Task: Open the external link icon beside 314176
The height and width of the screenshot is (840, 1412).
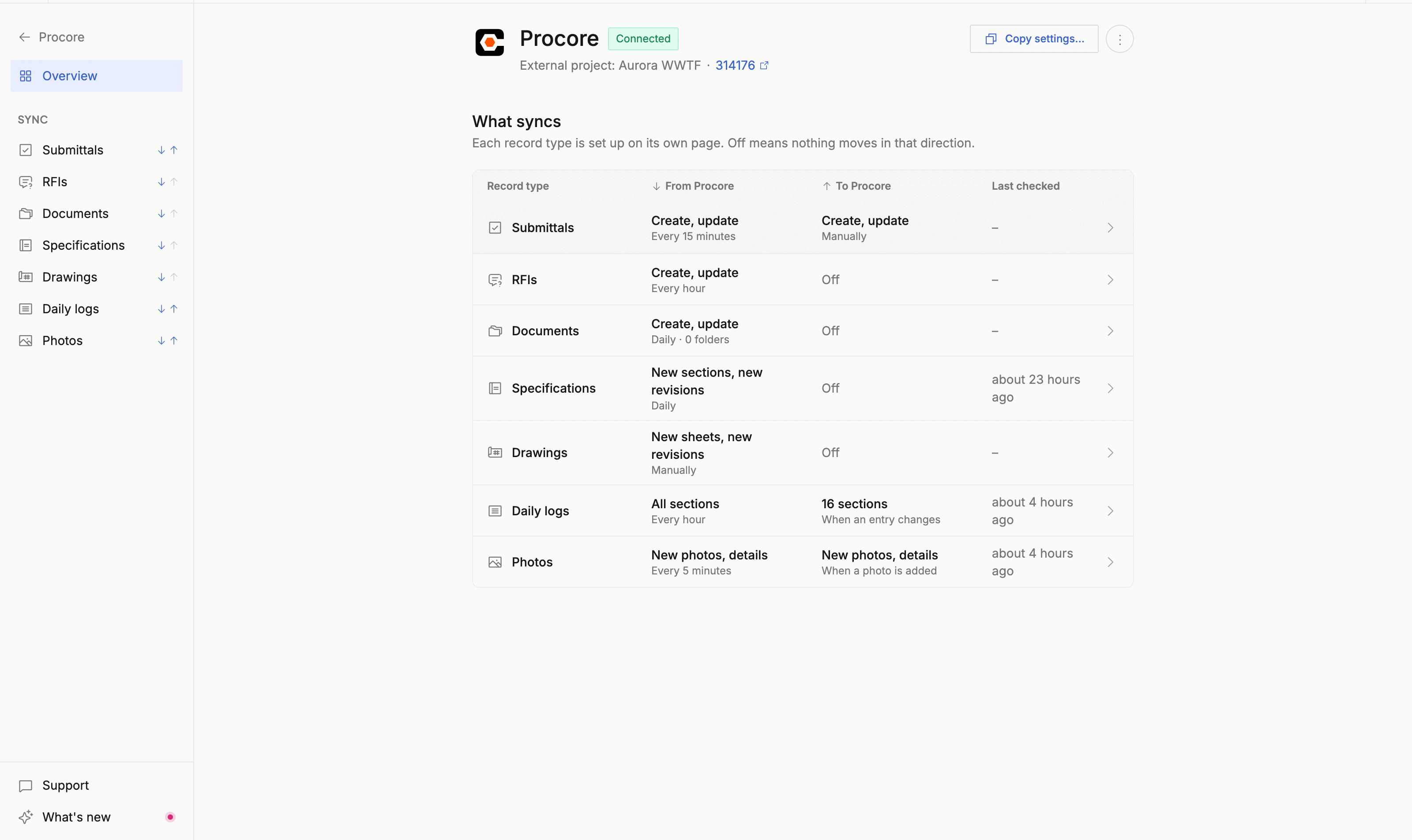Action: (x=764, y=66)
